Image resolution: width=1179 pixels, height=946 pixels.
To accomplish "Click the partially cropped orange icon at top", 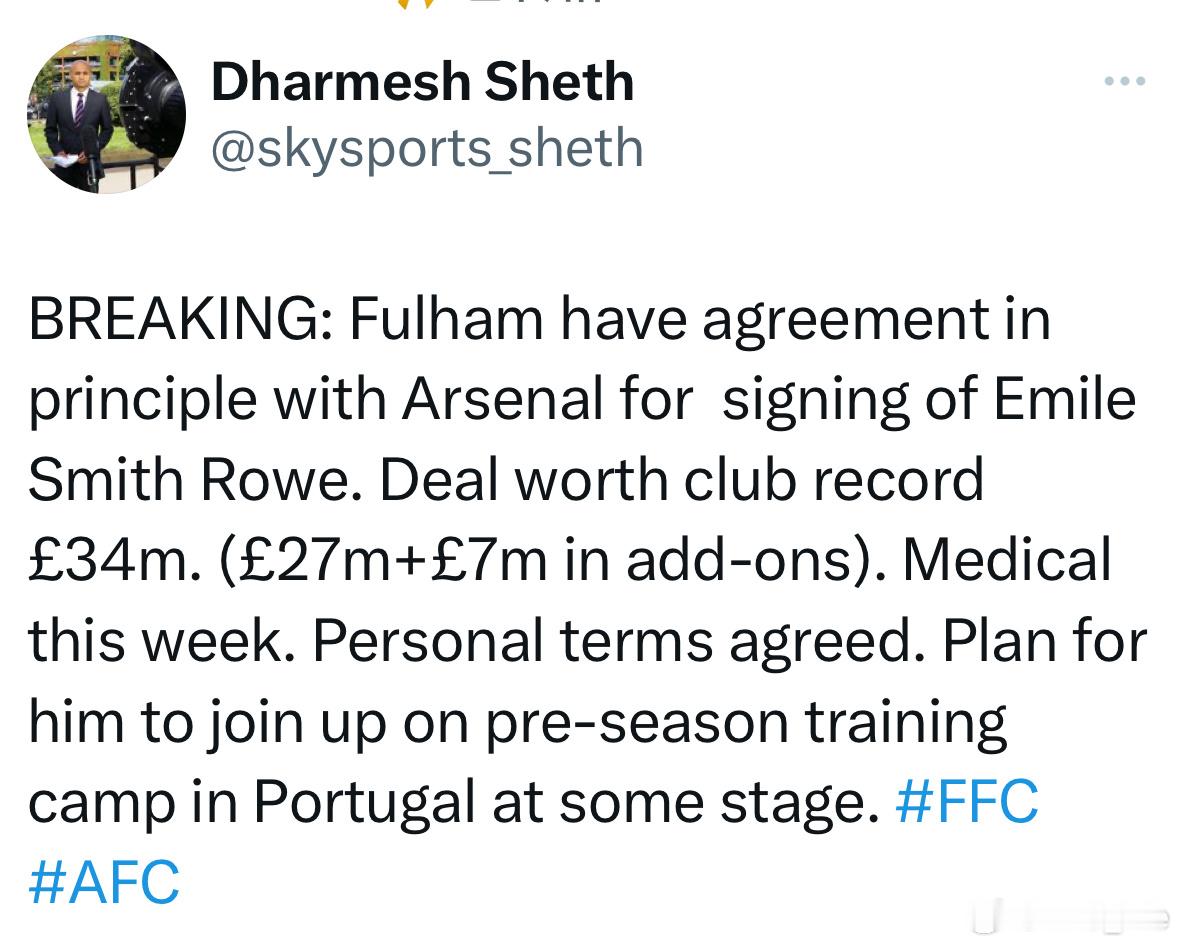I will coord(419,4).
